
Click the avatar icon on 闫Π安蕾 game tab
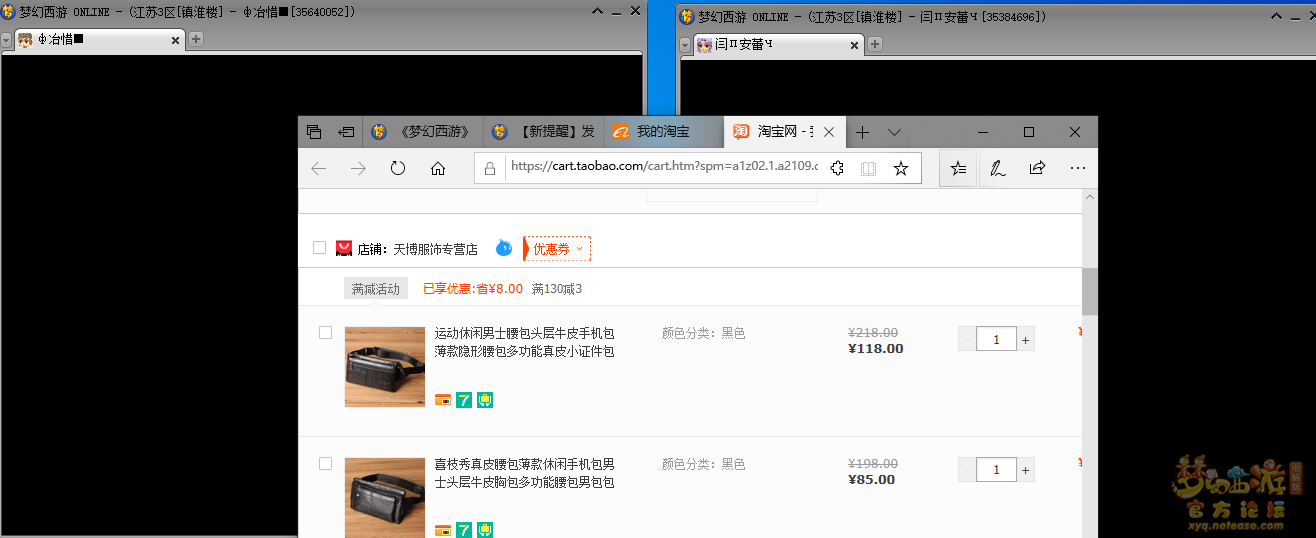pyautogui.click(x=705, y=44)
